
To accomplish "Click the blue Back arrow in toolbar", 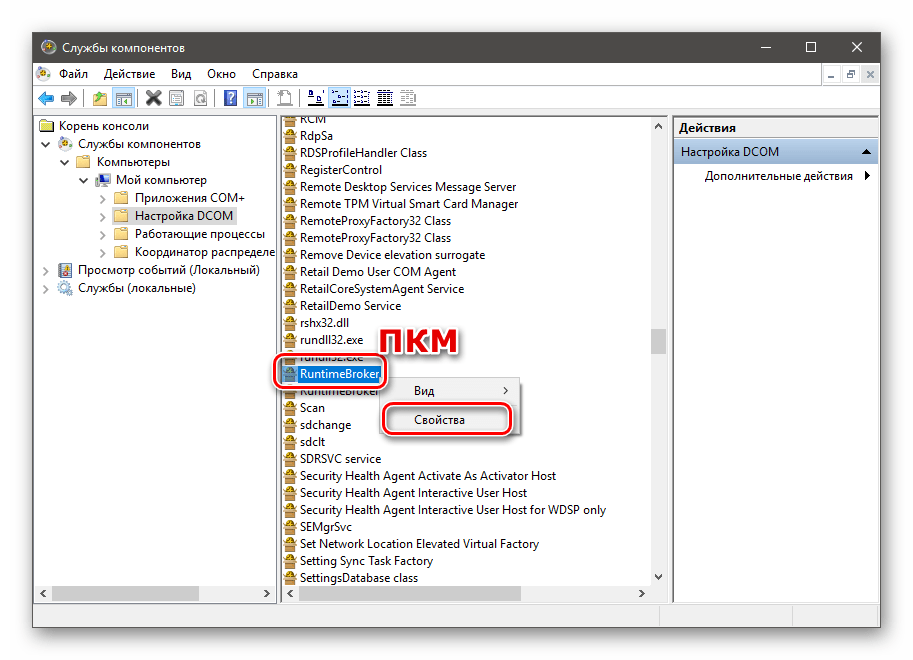I will [45, 98].
